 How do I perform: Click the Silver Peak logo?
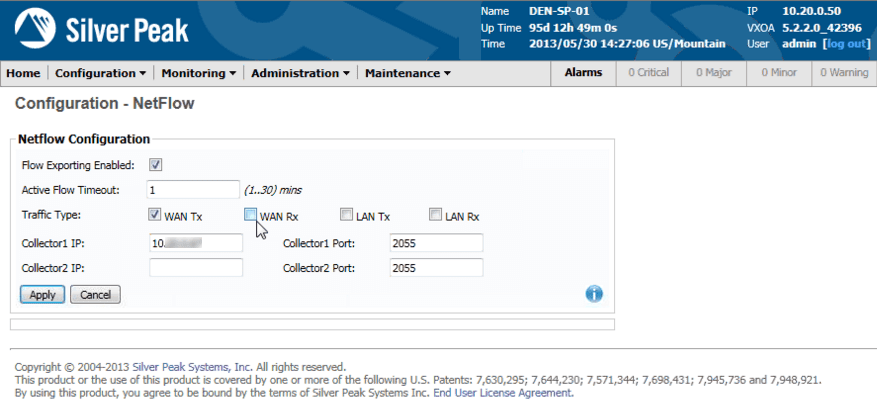101,30
